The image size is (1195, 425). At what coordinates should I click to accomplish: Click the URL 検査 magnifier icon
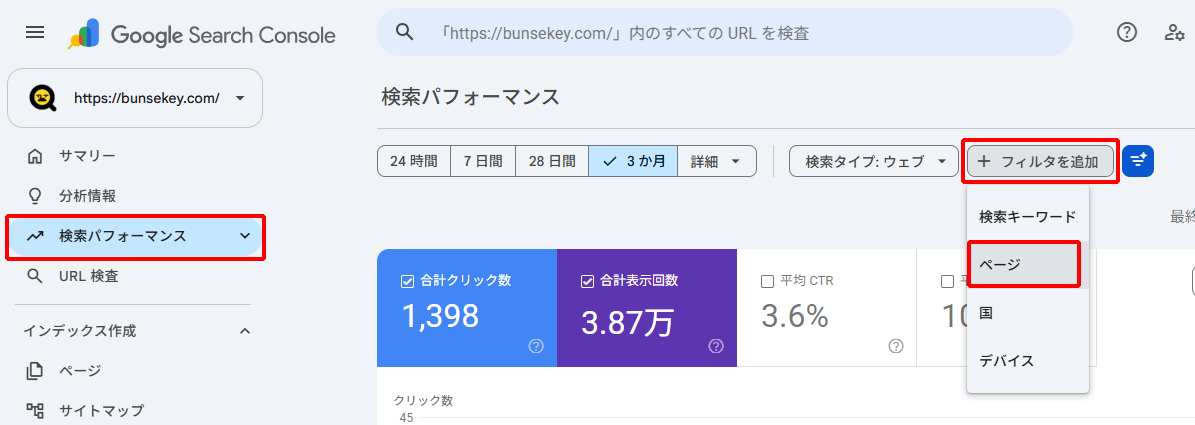point(35,276)
